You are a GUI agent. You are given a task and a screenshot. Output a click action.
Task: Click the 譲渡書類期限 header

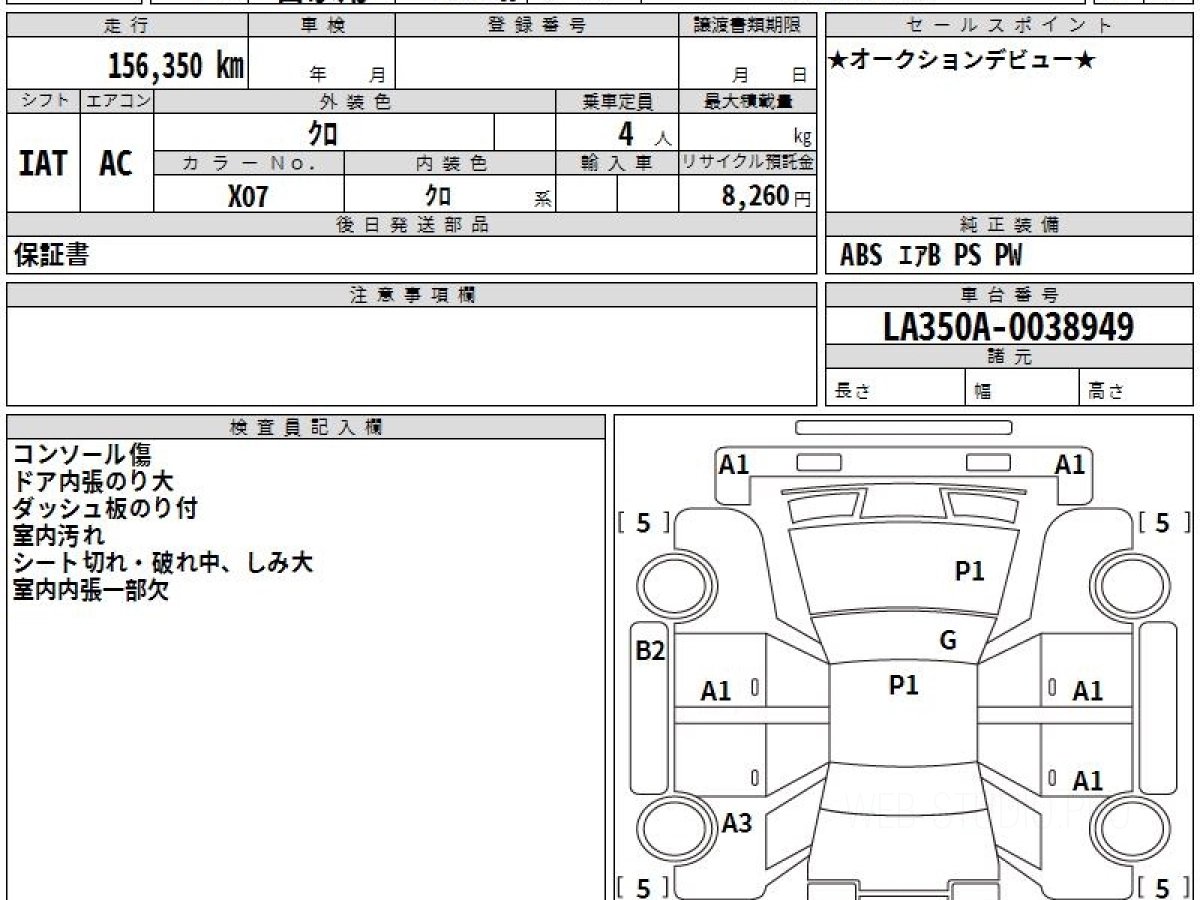[x=747, y=25]
